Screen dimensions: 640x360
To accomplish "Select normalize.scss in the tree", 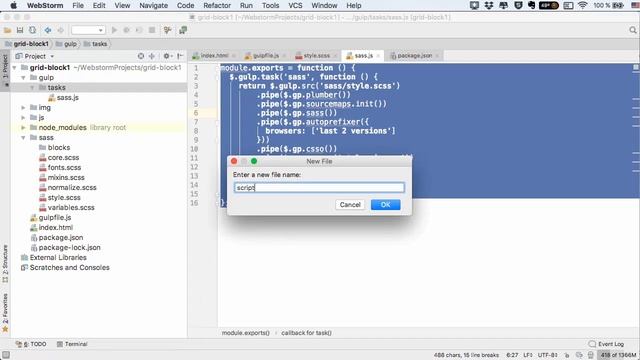I will point(68,187).
